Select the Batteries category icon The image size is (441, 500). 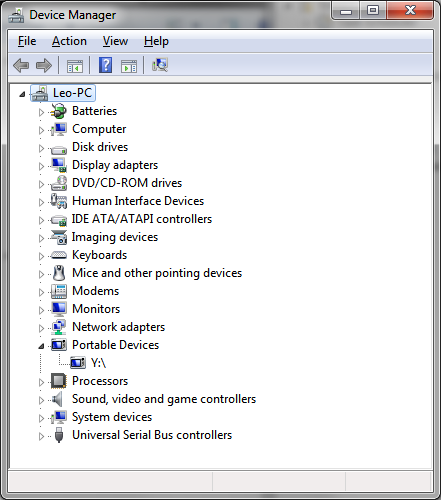pos(59,111)
